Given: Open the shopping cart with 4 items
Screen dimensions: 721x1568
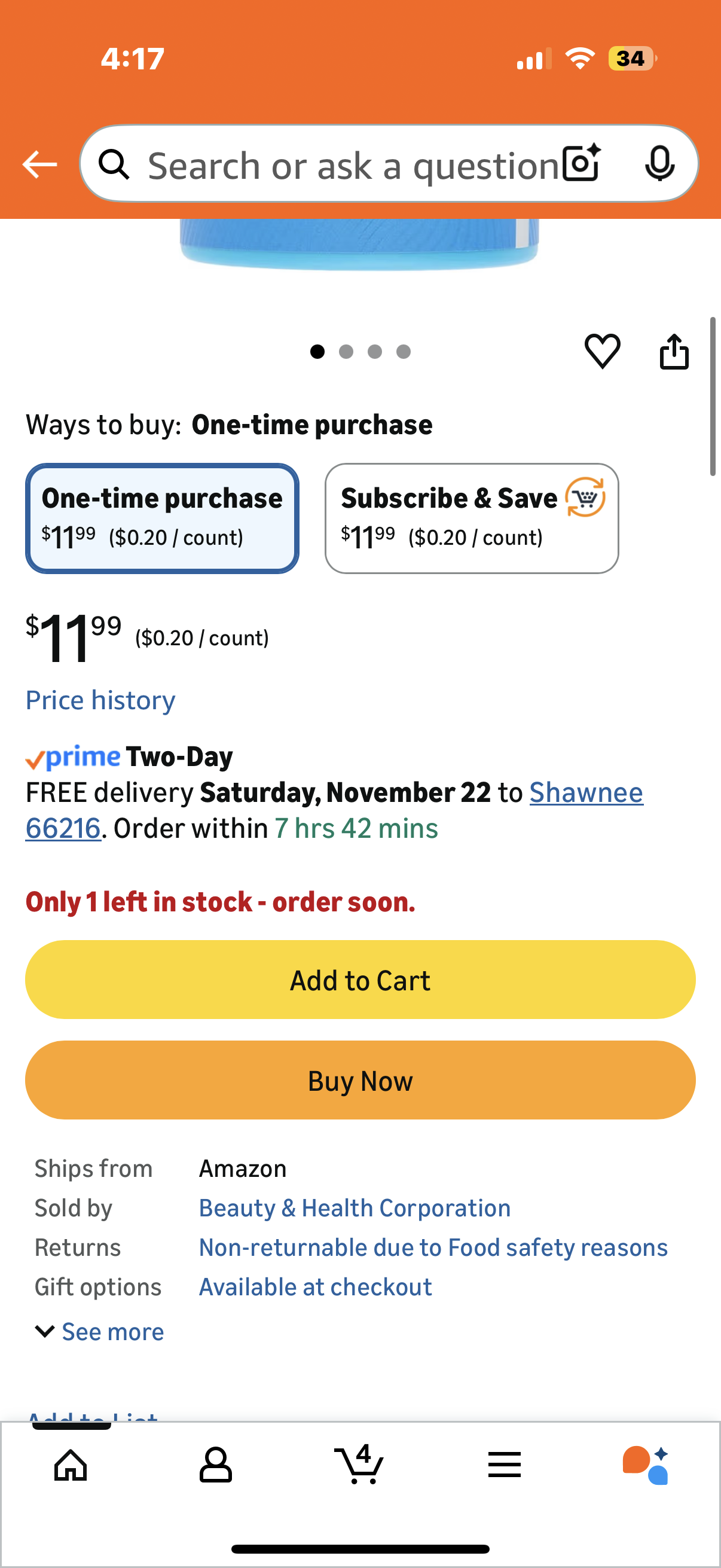Looking at the screenshot, I should [x=359, y=1465].
